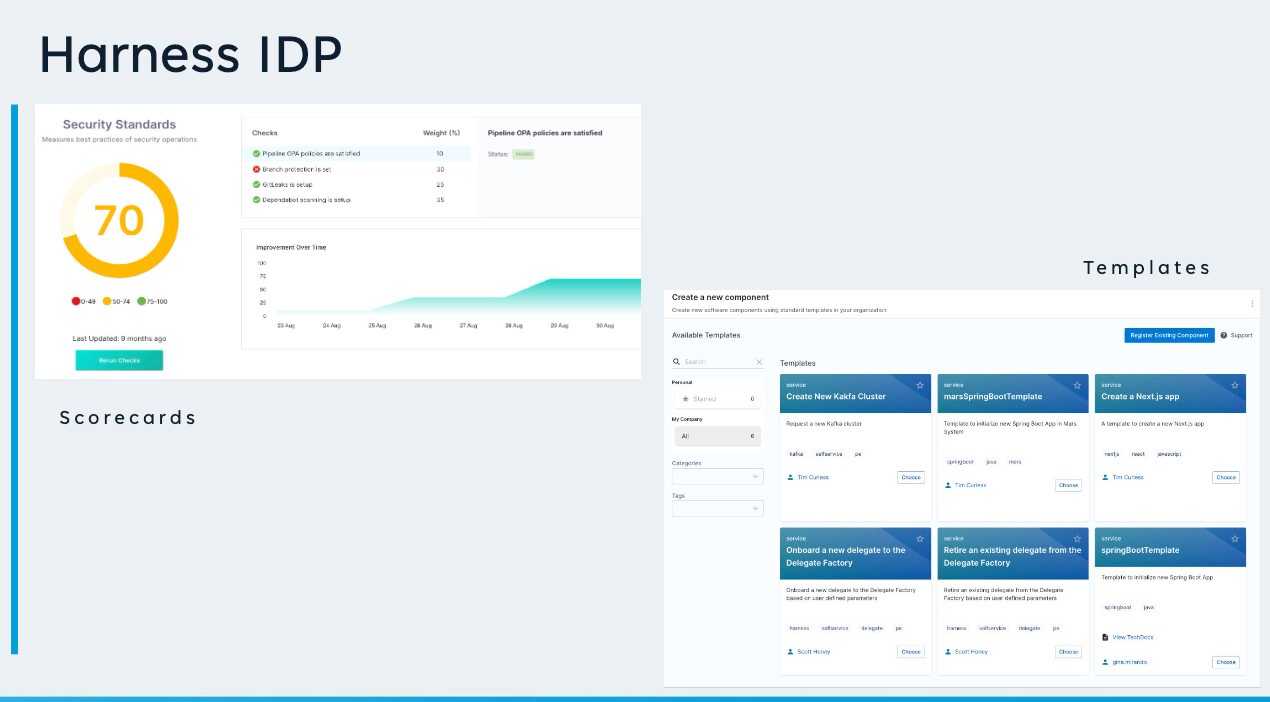Toggle star on Retire an existing delegate template

[x=1077, y=538]
